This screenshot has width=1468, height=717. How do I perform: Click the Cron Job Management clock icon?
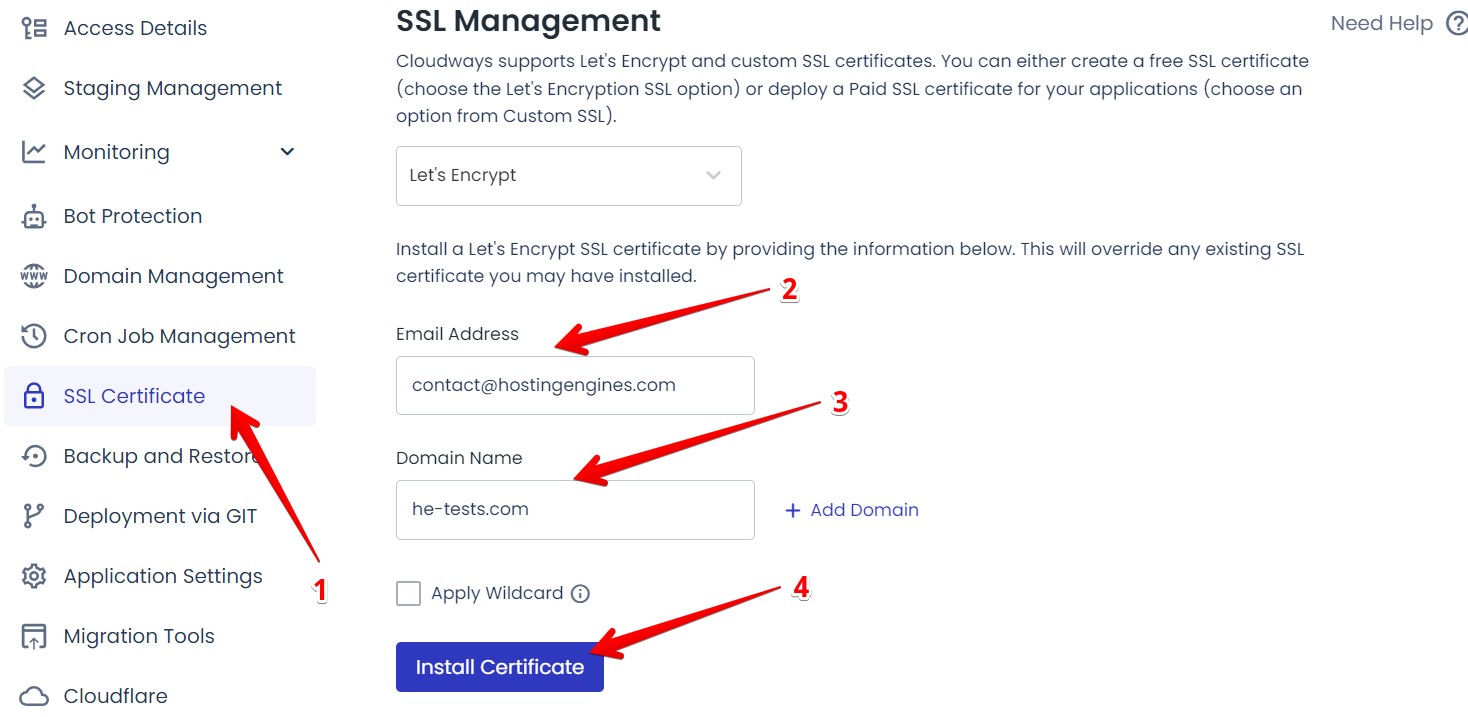pyautogui.click(x=34, y=336)
